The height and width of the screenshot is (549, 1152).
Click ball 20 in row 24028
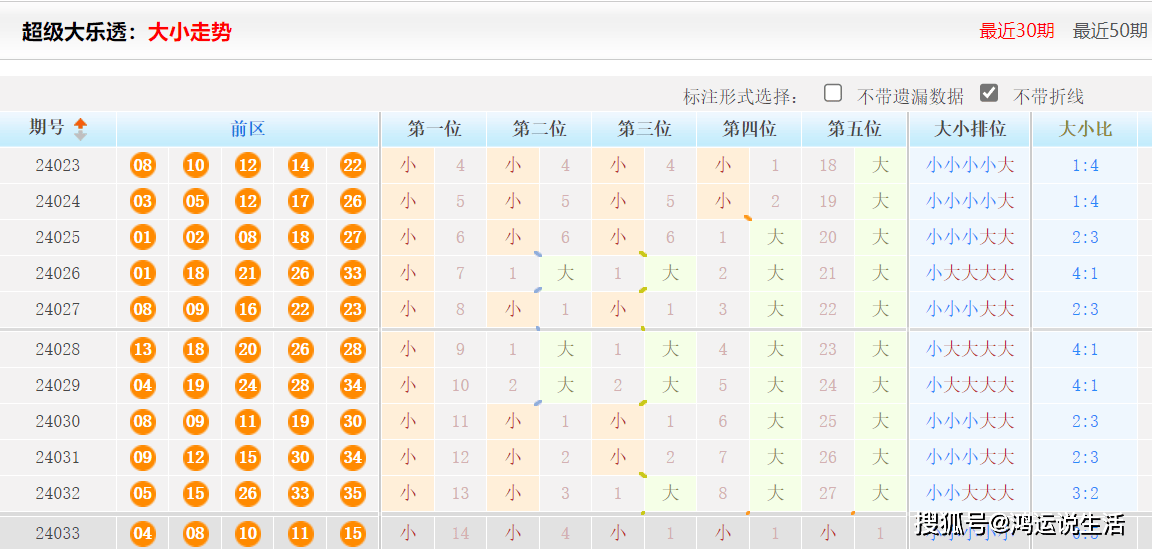click(248, 349)
